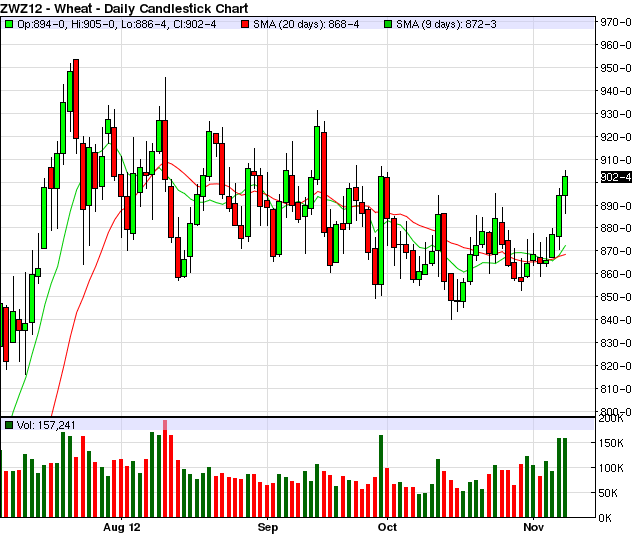Click the 970-0 price axis label
This screenshot has width=640, height=536.
[x=616, y=22]
